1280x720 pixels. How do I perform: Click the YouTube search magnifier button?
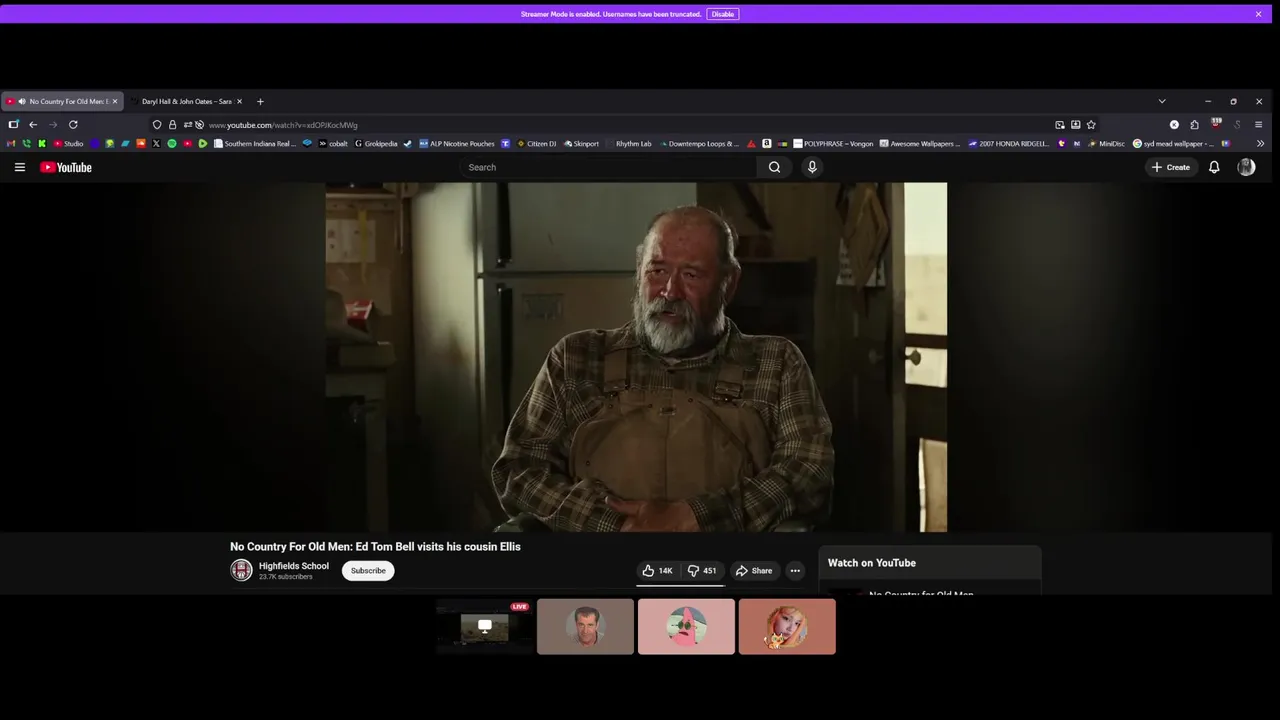tap(774, 167)
